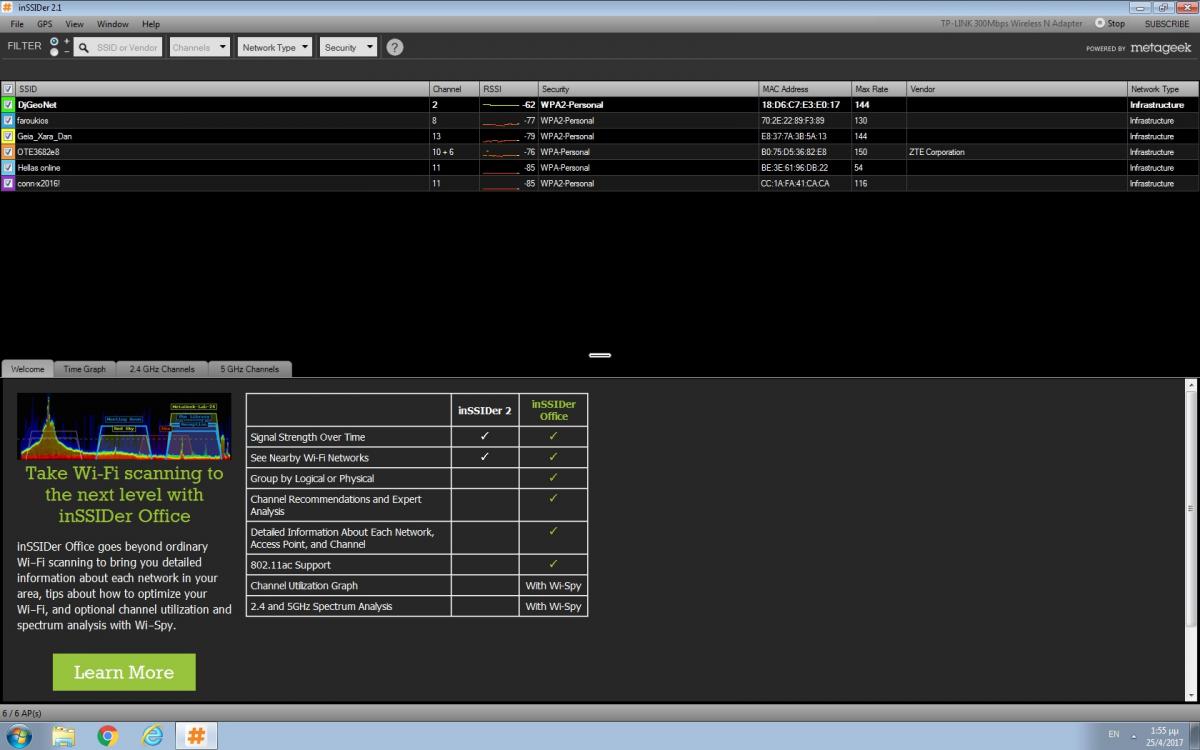The height and width of the screenshot is (750, 1200).
Task: Open the Channels filter dropdown
Action: click(x=199, y=47)
